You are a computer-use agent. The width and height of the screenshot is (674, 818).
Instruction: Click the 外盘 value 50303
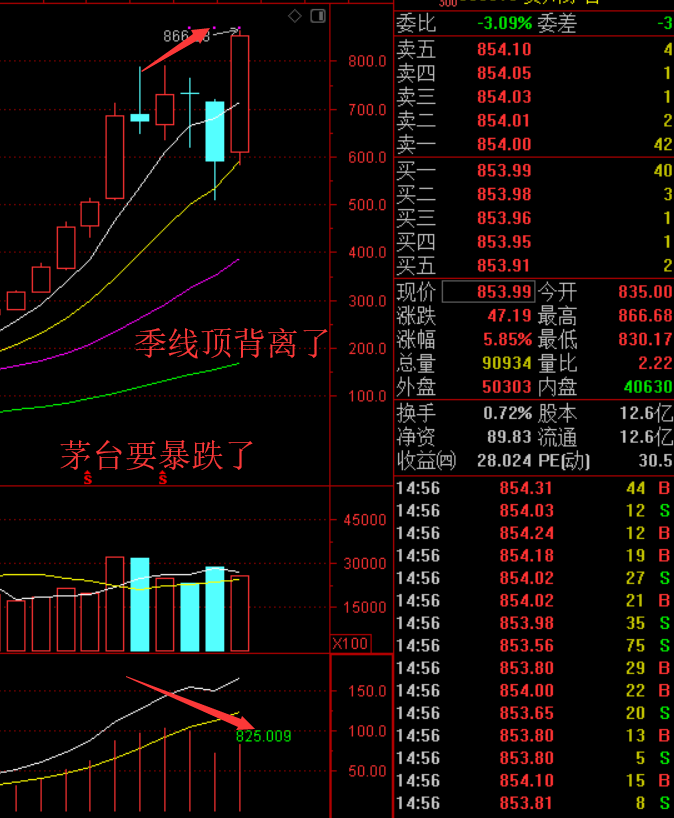tap(507, 387)
